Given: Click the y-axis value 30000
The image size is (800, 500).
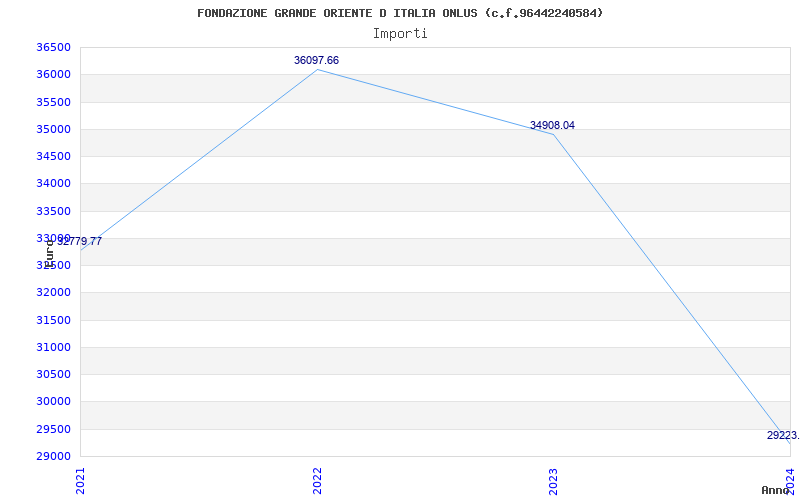Looking at the screenshot, I should coord(53,402).
